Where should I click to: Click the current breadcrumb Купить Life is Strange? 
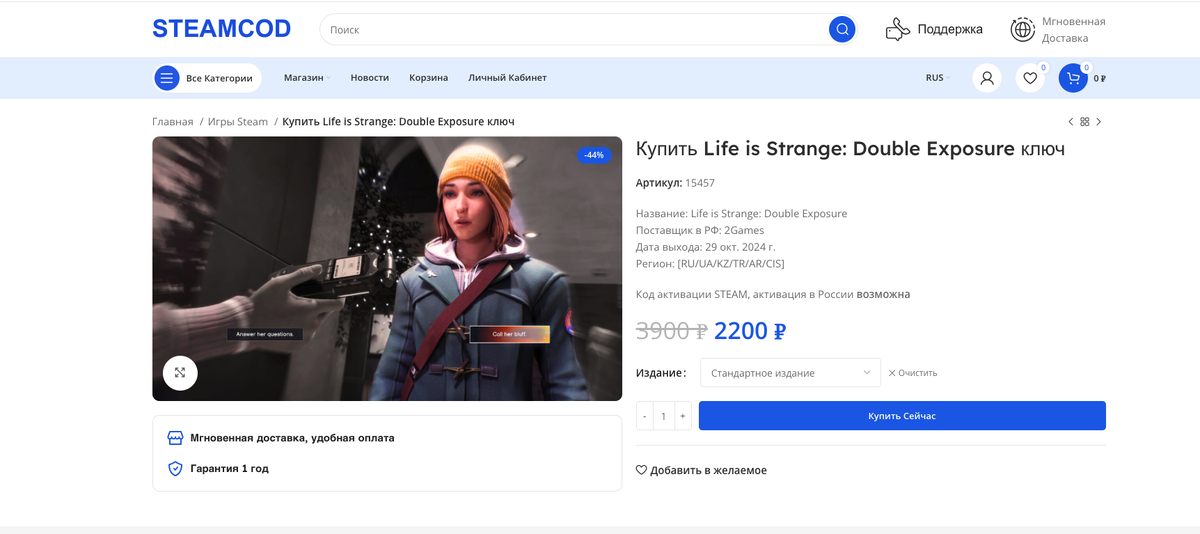398,122
